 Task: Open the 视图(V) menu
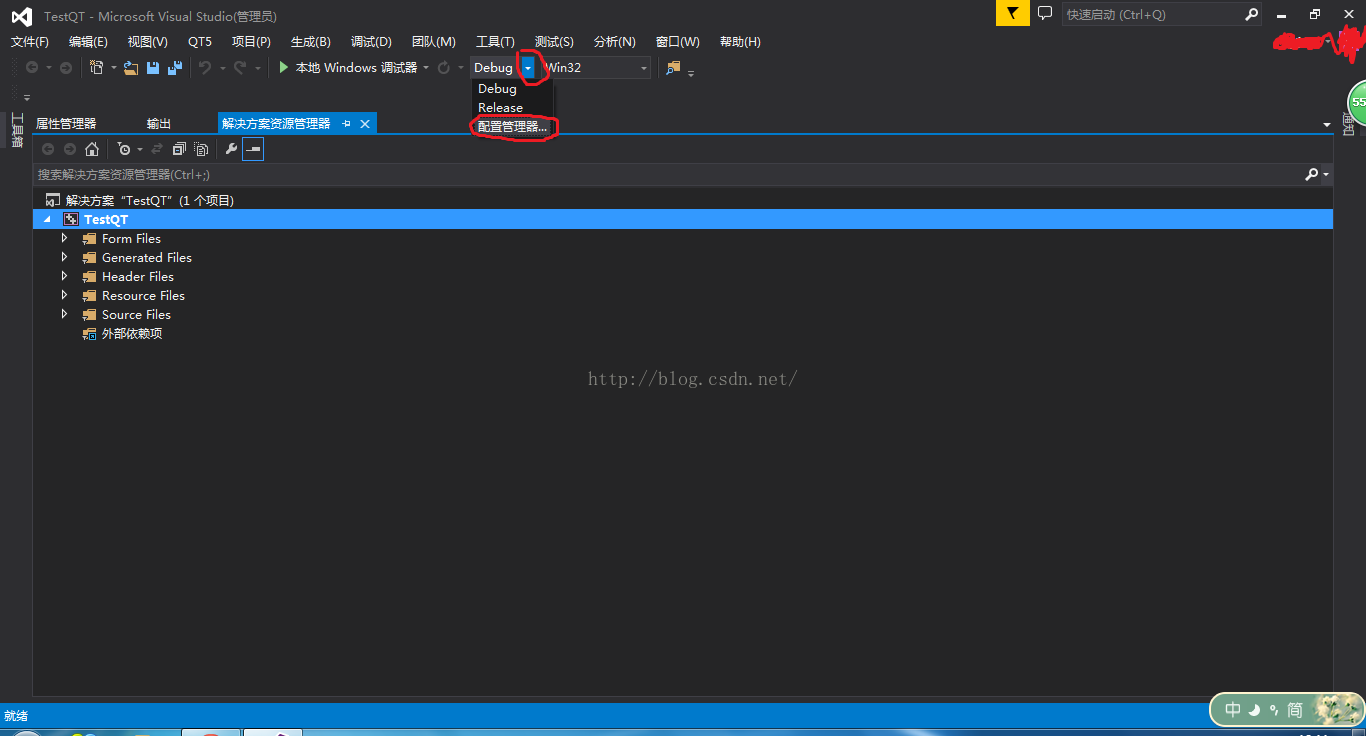(148, 41)
